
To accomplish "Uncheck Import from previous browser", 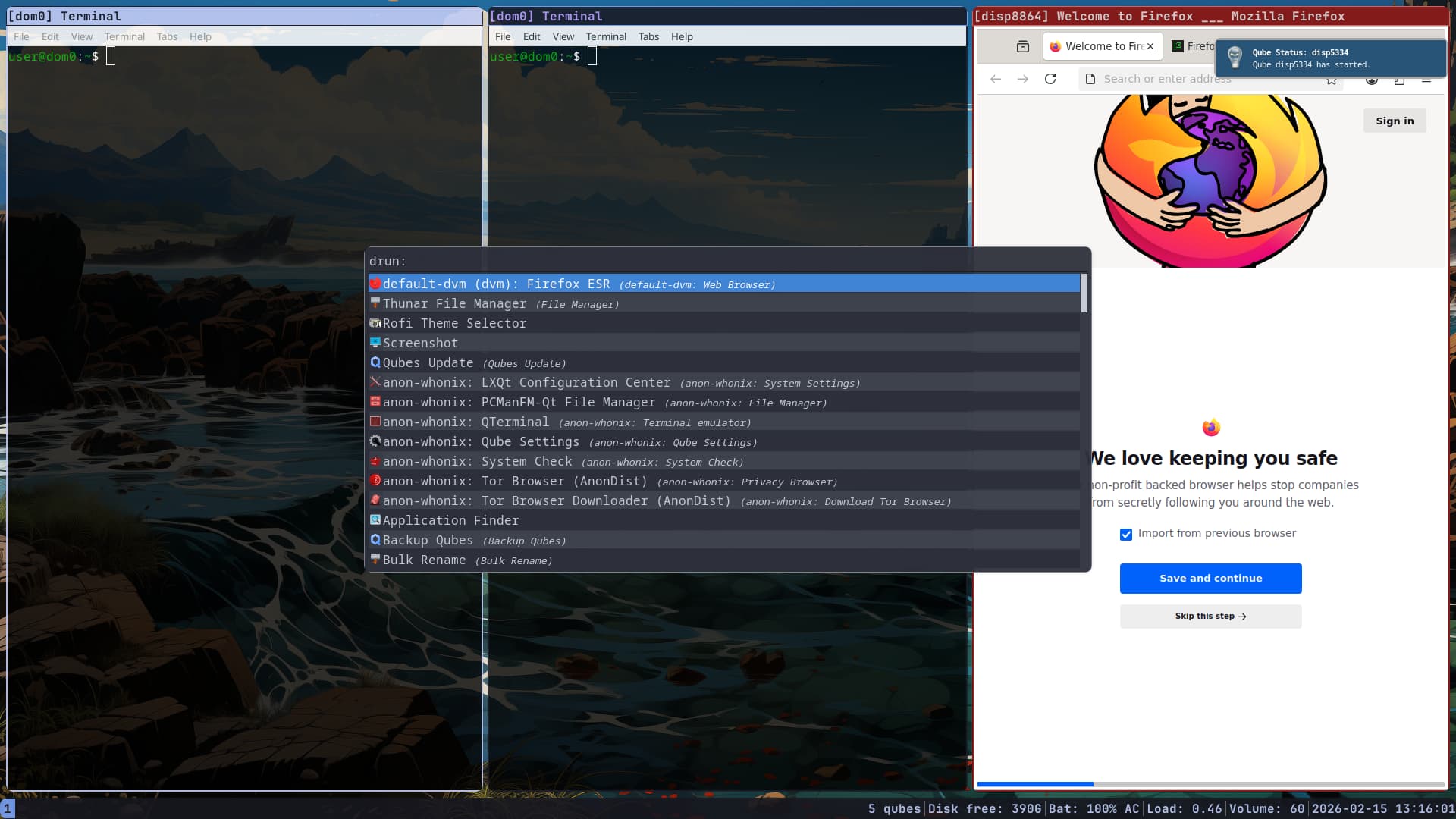I will [x=1126, y=534].
